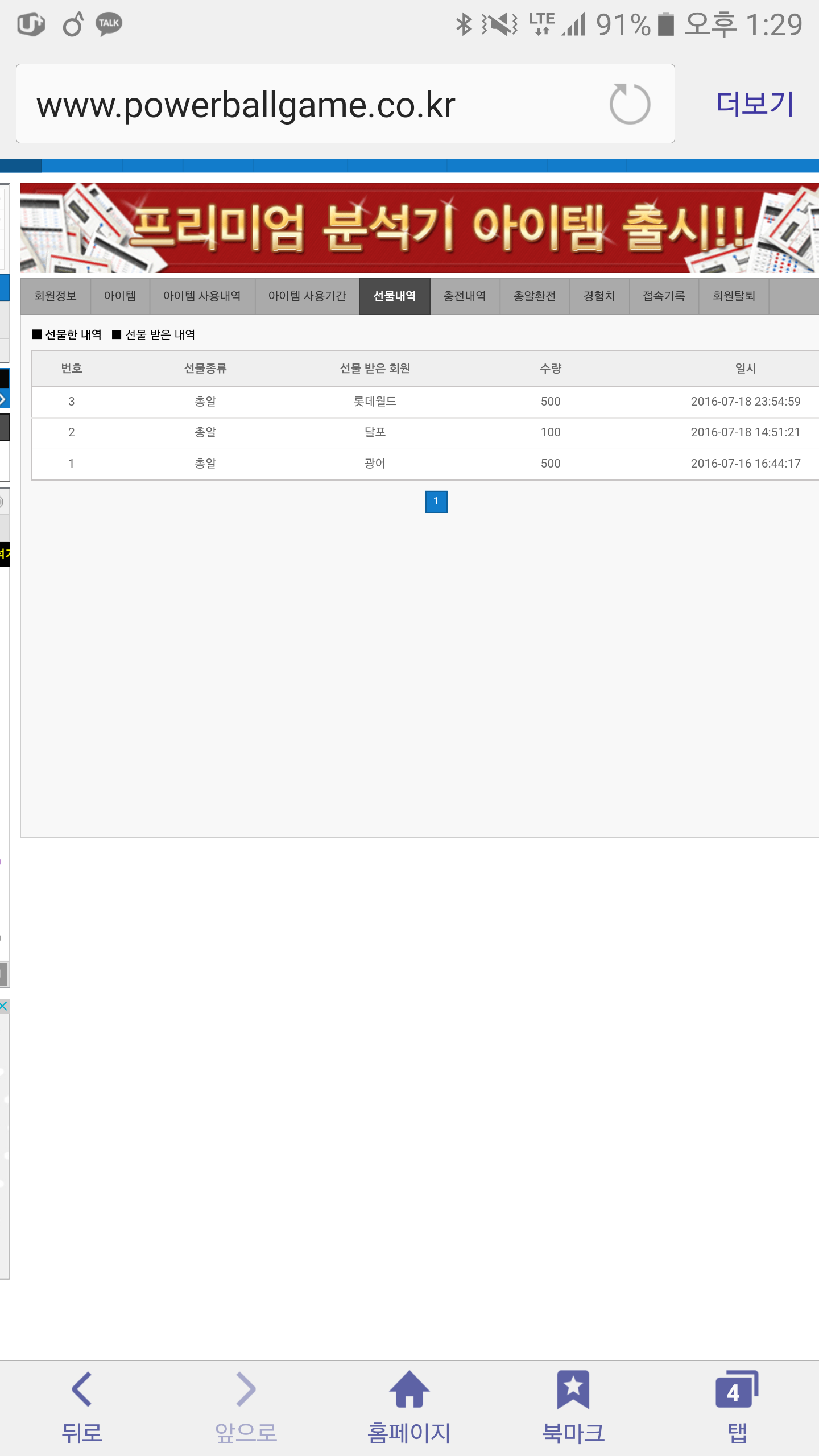Open the premium 분석기 item banner

pyautogui.click(x=419, y=227)
